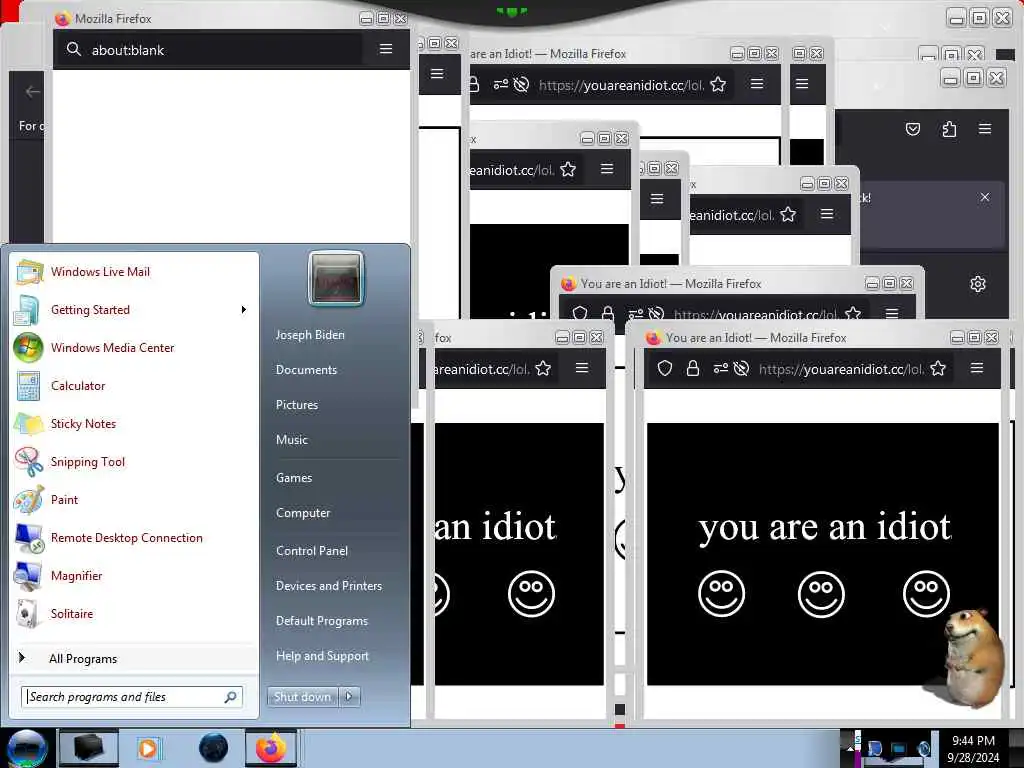The width and height of the screenshot is (1024, 768).
Task: Dismiss notification with X in the rightmost Firefox window
Action: (x=985, y=197)
